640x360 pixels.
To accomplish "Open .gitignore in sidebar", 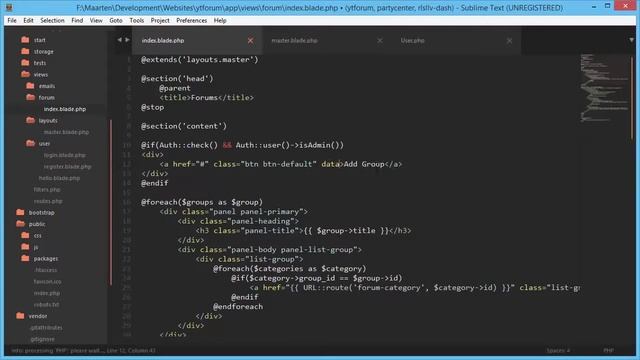I will [x=42, y=339].
